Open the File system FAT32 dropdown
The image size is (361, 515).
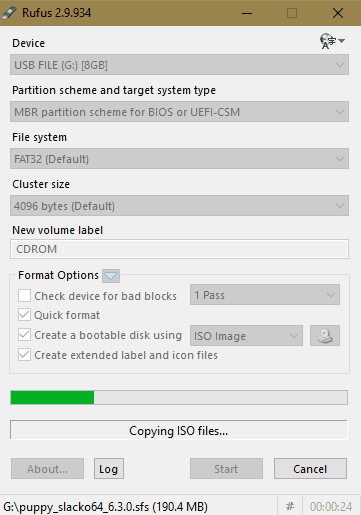[x=179, y=159]
